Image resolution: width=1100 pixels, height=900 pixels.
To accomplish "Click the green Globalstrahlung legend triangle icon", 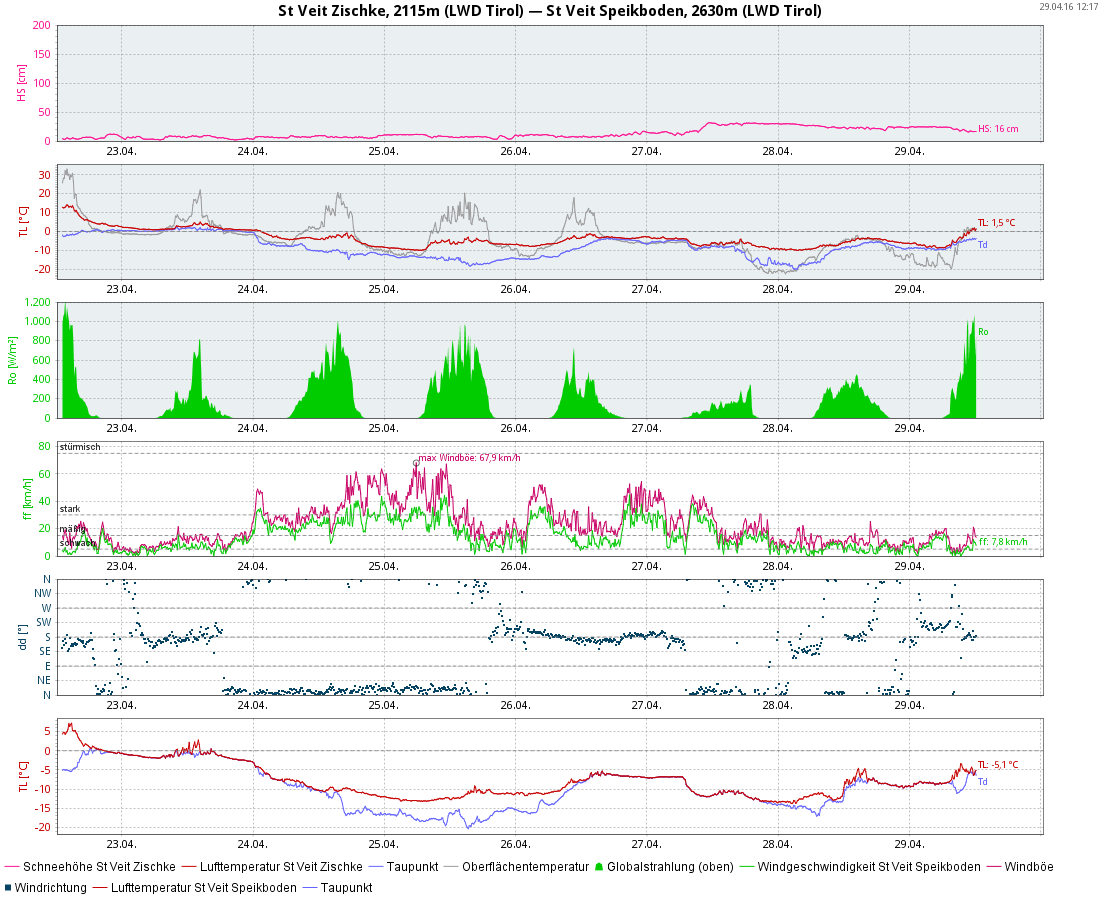I will pos(598,867).
